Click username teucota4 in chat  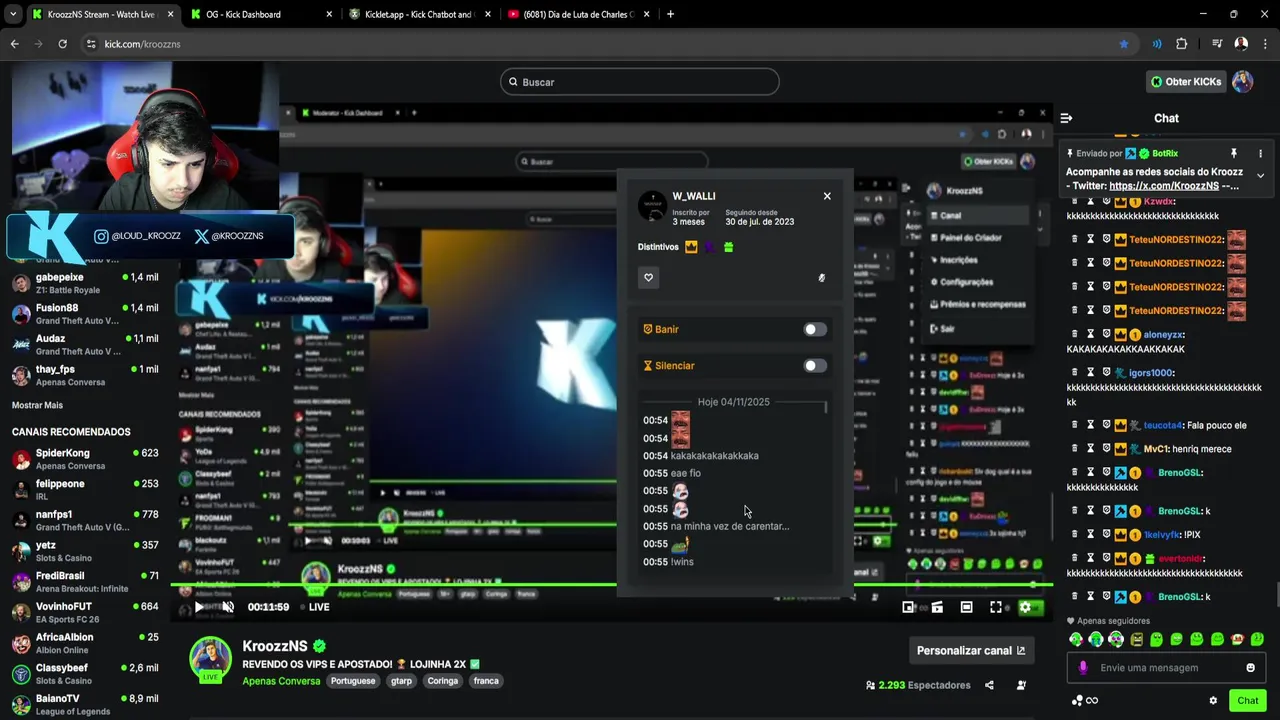click(1164, 425)
